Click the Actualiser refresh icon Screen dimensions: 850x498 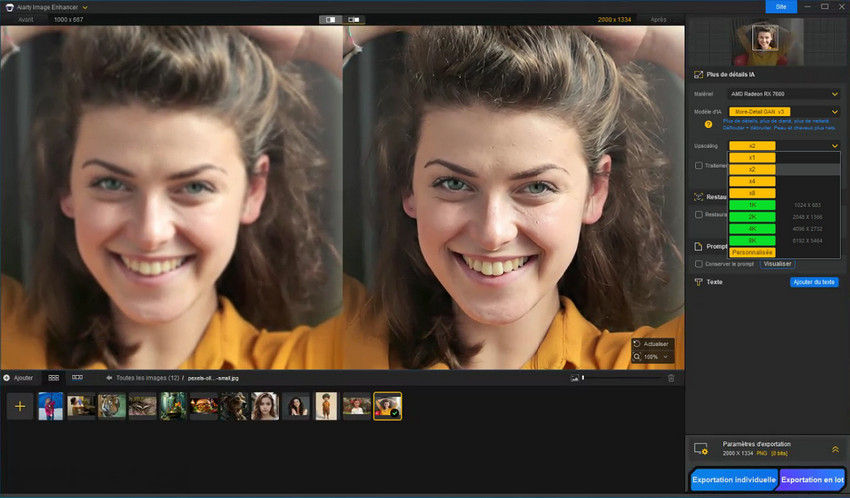point(638,343)
